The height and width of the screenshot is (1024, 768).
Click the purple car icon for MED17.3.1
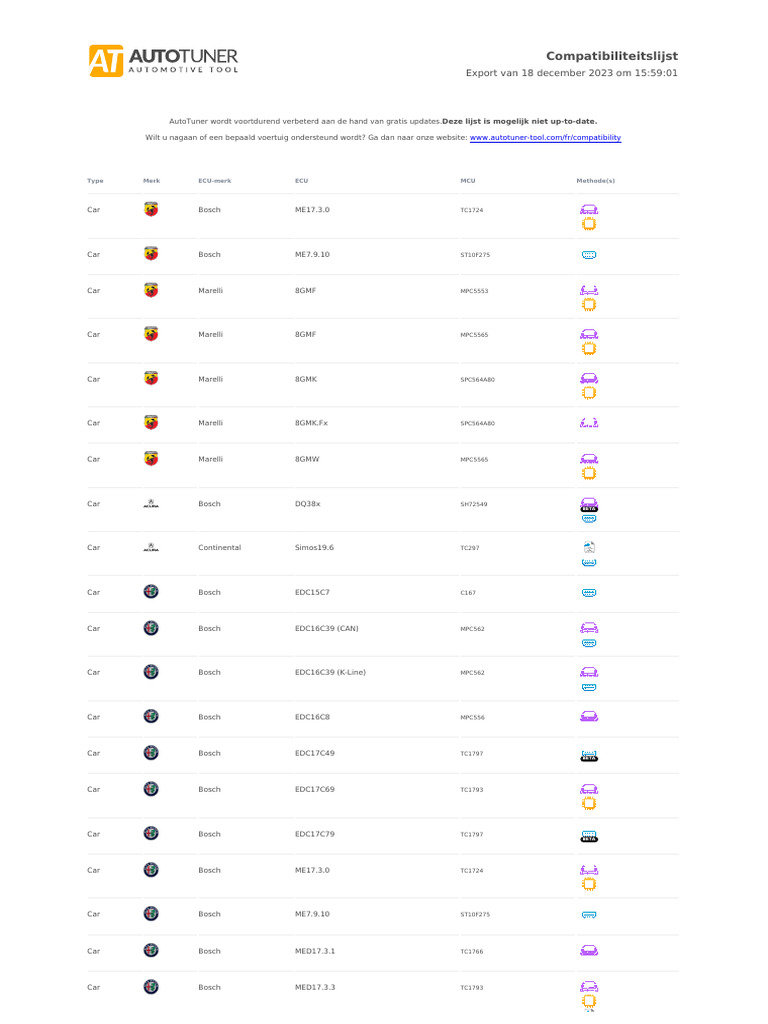coord(589,951)
